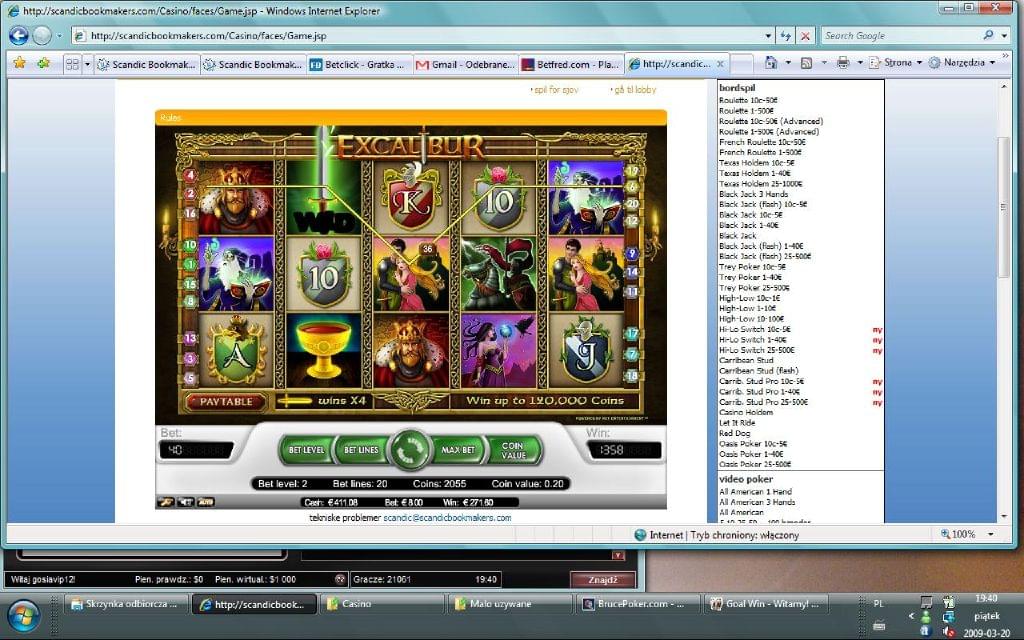Open the tab list dropdown arrow beside Quick Tabs
The height and width of the screenshot is (640, 1024).
coord(88,64)
